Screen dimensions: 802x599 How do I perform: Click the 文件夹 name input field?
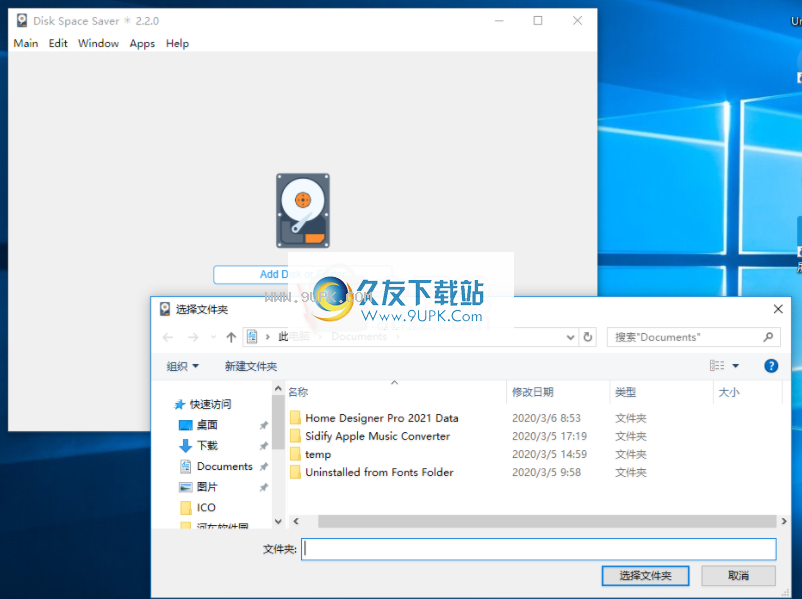[539, 549]
